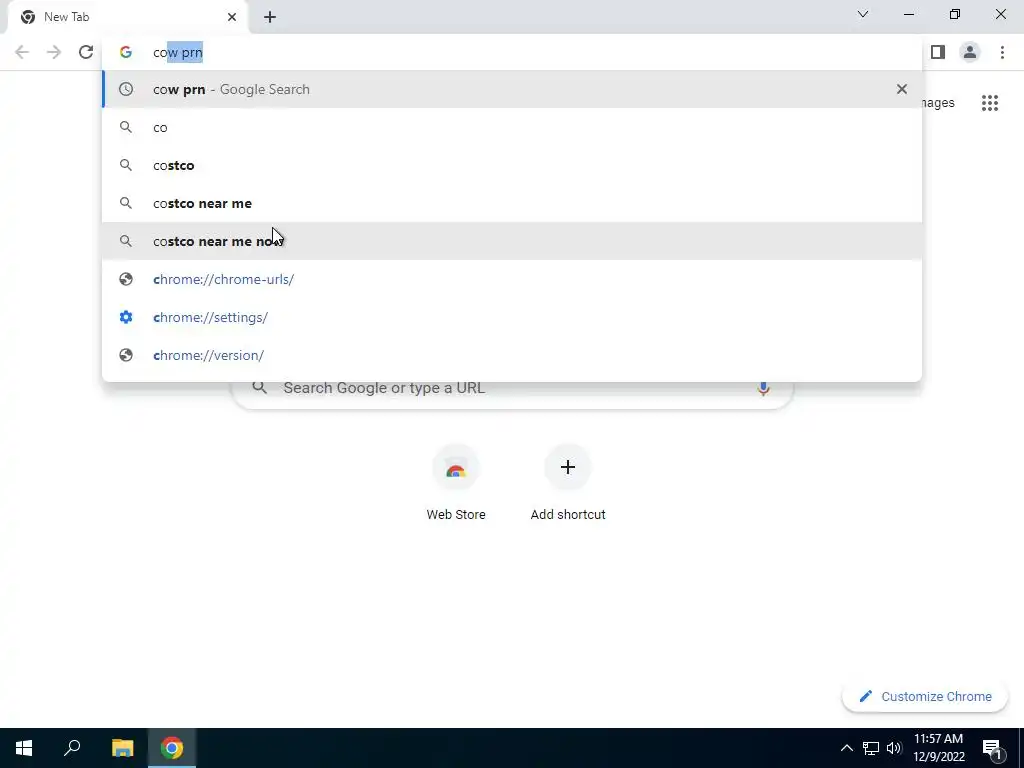Select the 'co' search suggestion
Viewport: 1024px width, 768px height.
pos(513,127)
